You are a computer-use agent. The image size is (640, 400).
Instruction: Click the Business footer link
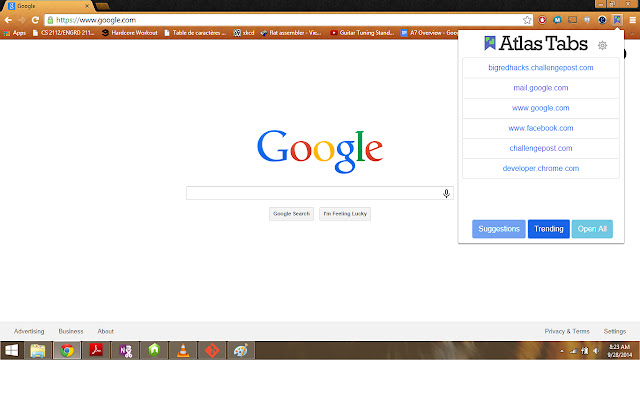pos(71,331)
